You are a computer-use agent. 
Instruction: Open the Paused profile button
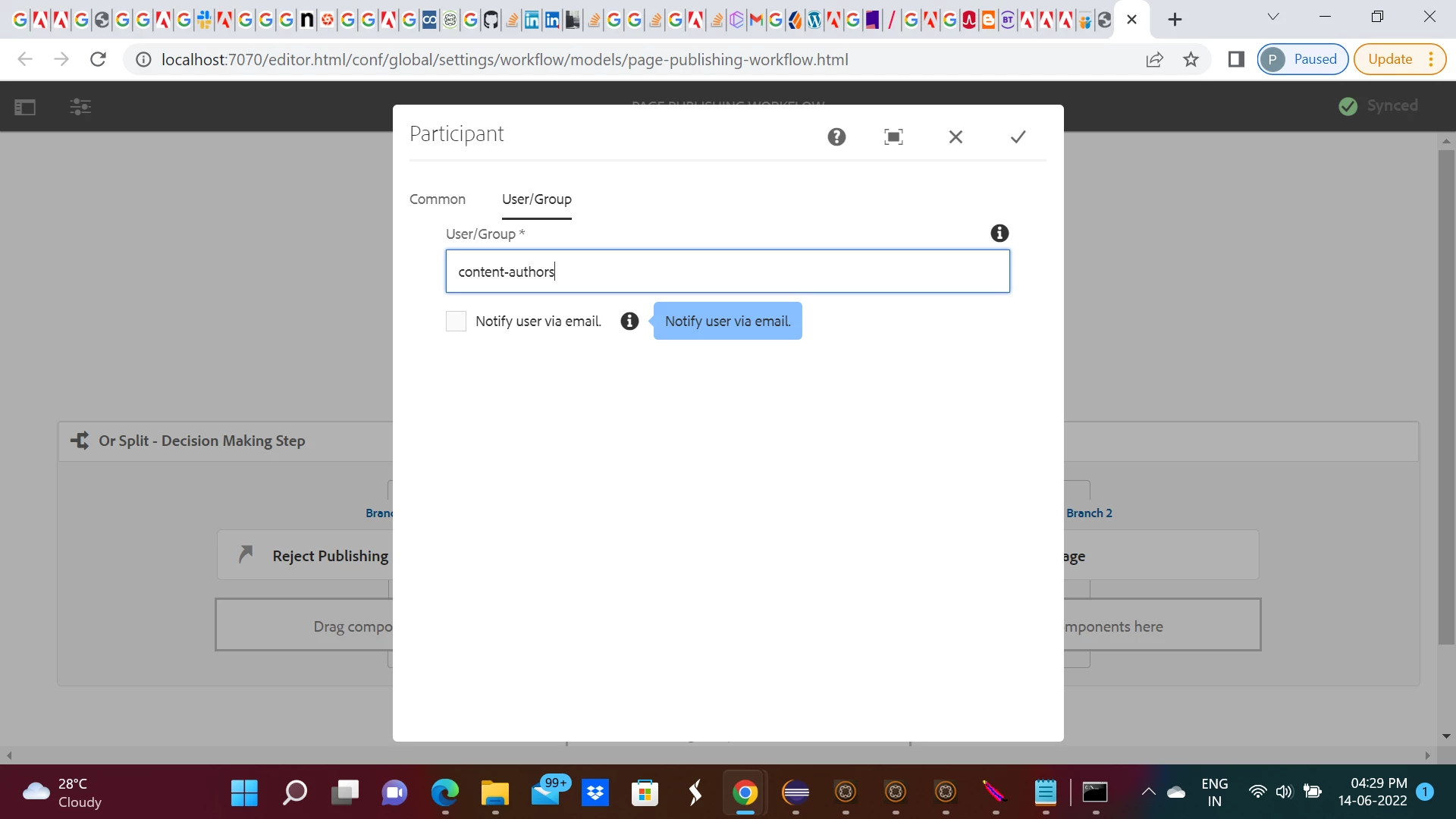(1302, 59)
